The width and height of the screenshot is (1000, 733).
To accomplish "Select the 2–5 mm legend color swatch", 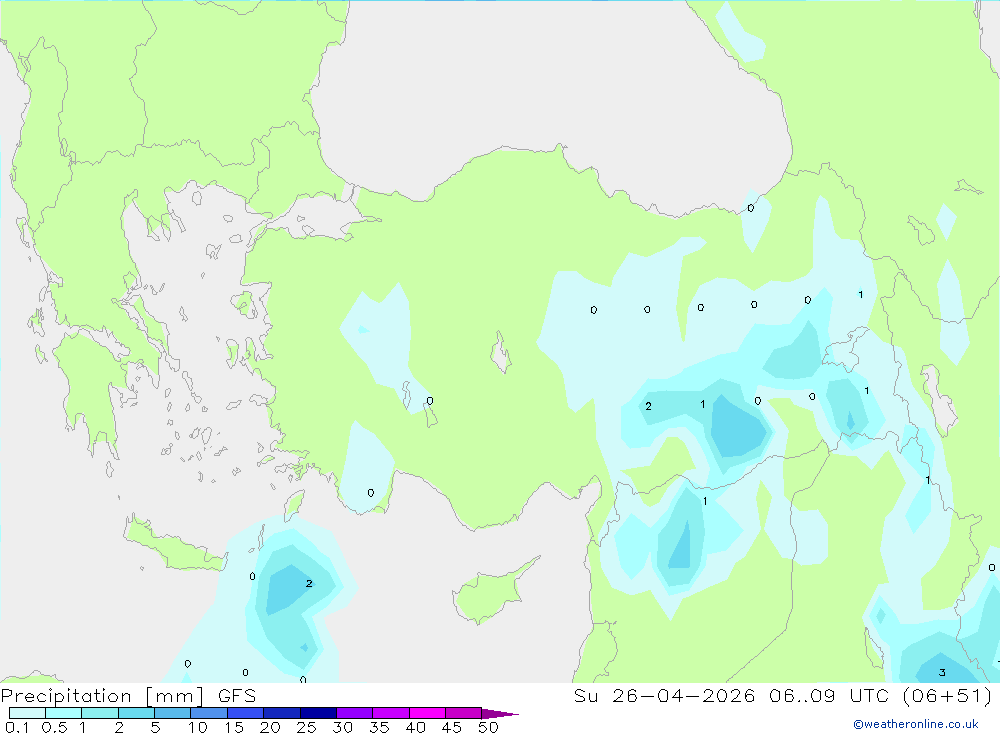I will click(x=136, y=713).
